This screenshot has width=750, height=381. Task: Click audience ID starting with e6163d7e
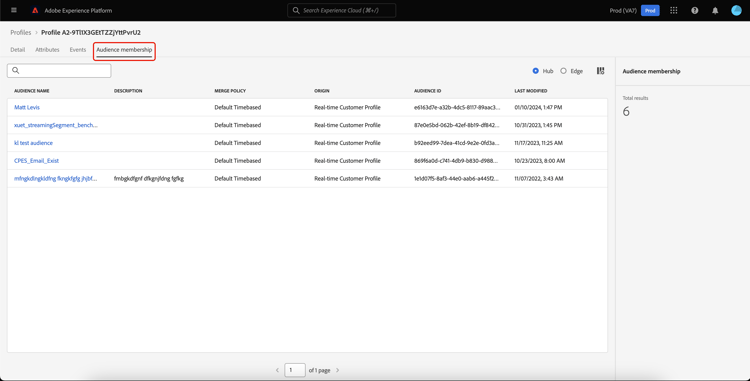point(457,108)
